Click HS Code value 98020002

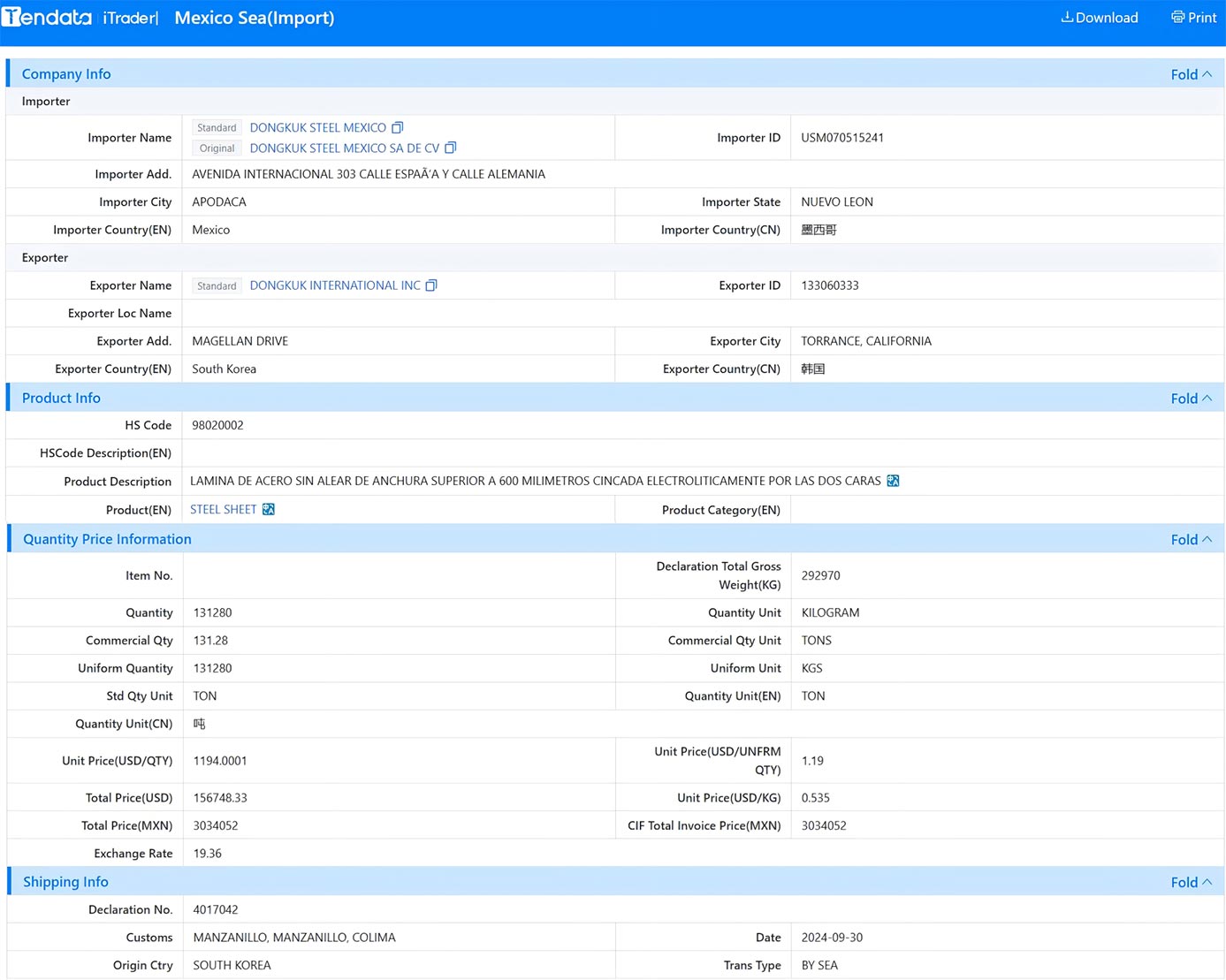point(217,425)
